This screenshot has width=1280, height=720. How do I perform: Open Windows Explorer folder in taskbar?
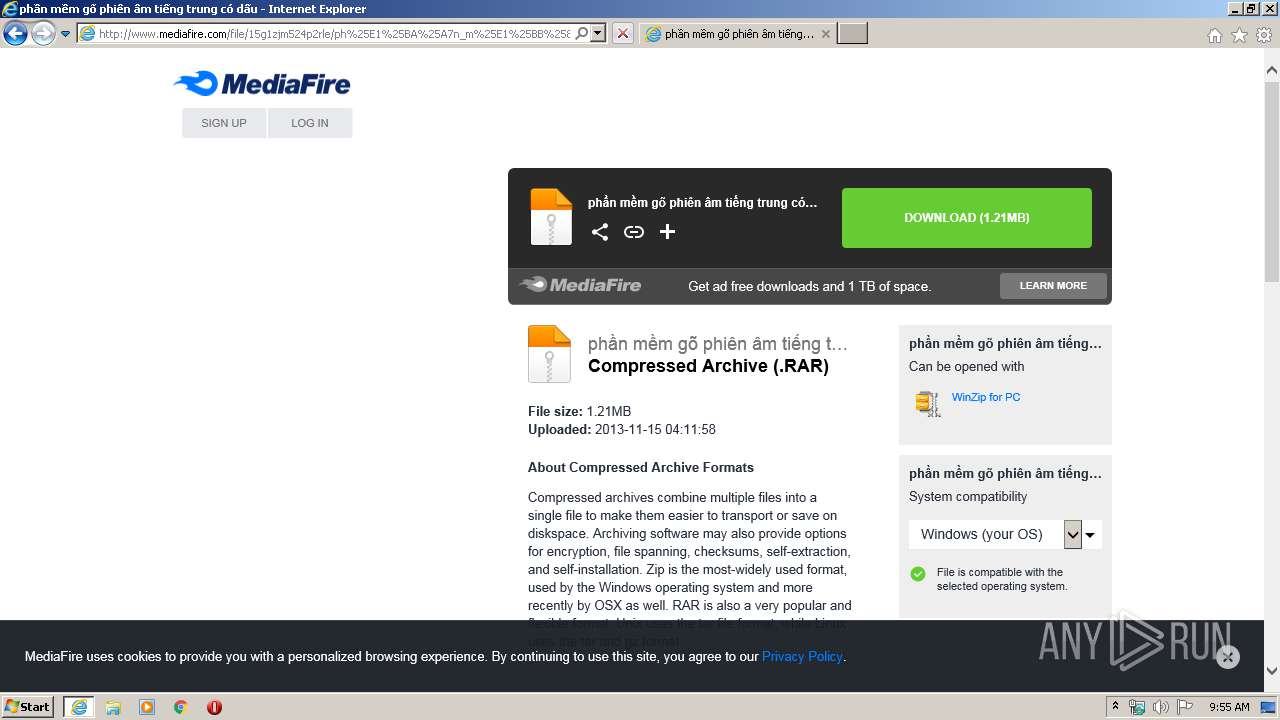(x=113, y=707)
